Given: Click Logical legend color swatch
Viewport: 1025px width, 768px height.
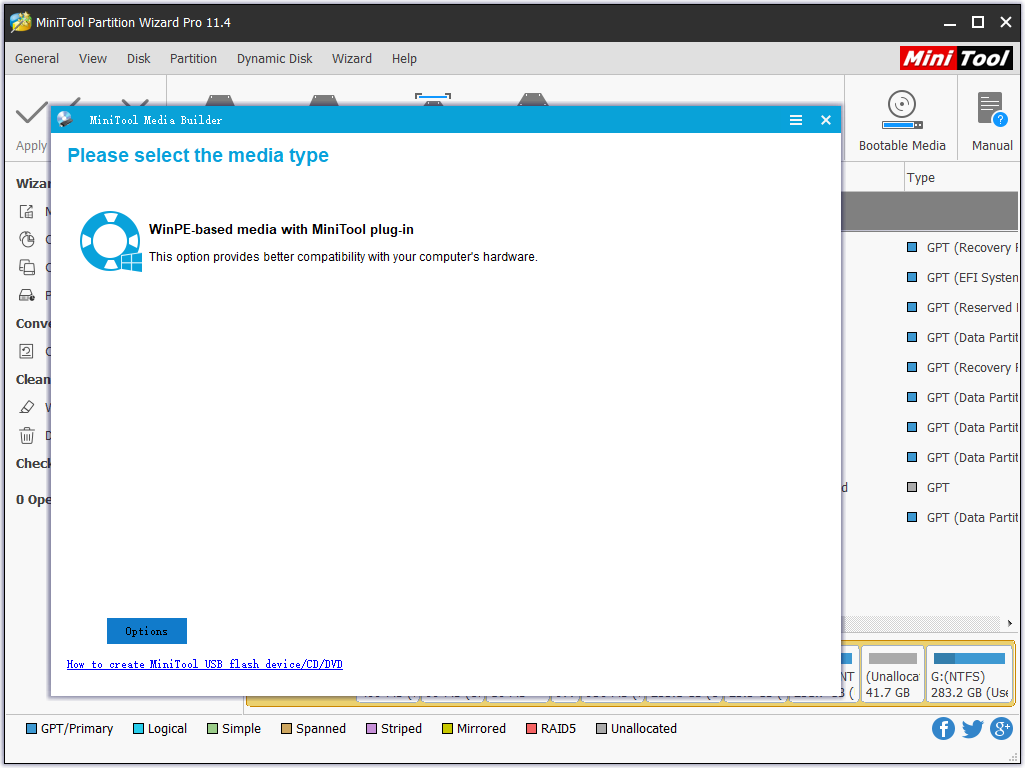Looking at the screenshot, I should point(138,729).
